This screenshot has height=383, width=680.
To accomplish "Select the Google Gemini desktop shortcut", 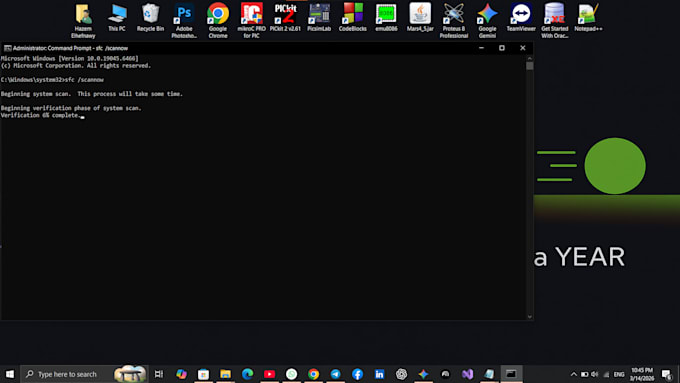I will coord(487,20).
